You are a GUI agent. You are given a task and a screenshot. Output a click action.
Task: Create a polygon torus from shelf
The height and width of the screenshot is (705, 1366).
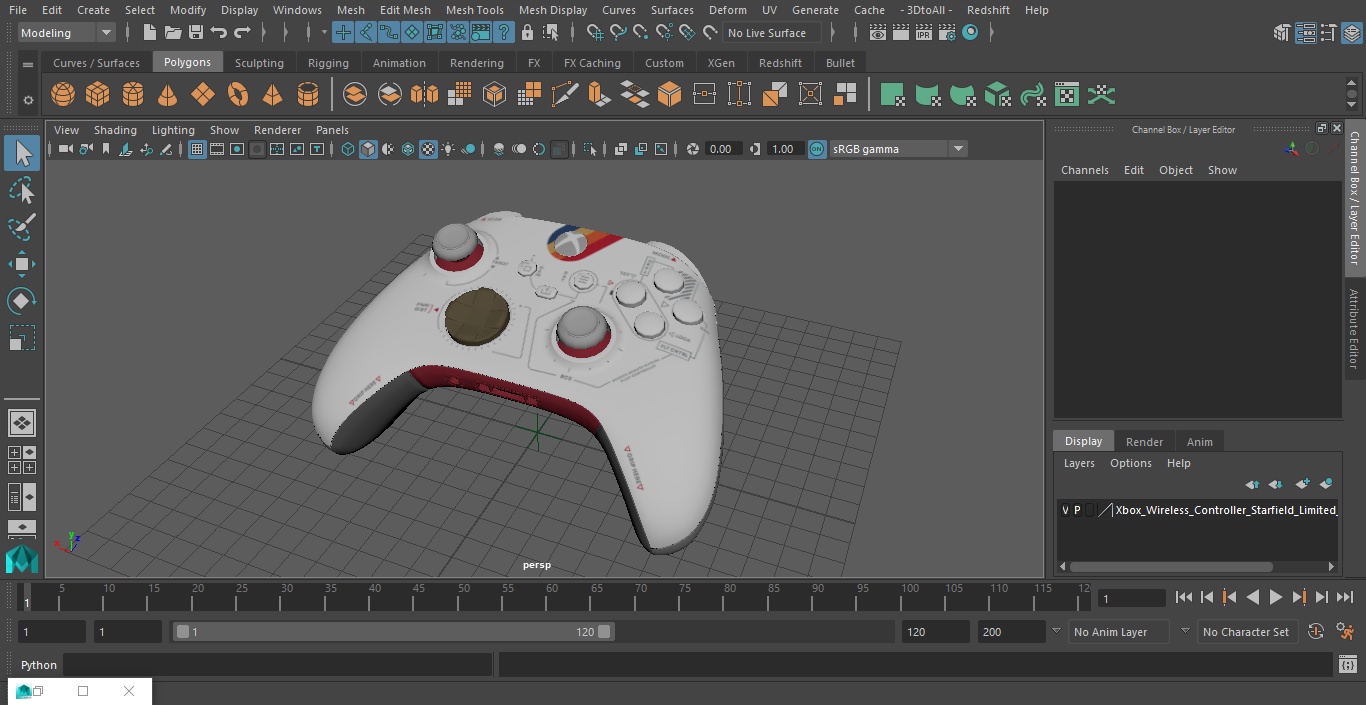point(238,95)
